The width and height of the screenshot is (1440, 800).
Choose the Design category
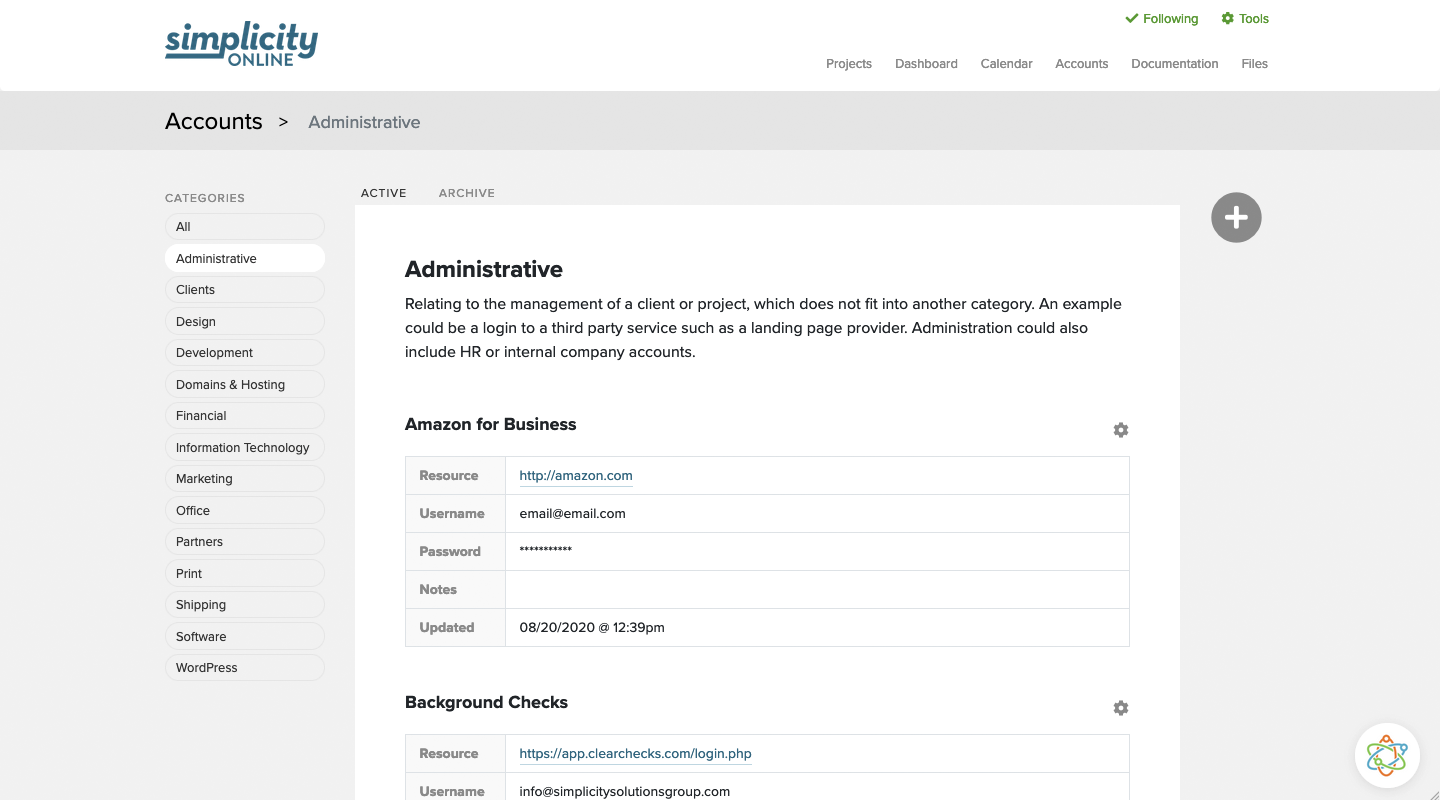pyautogui.click(x=245, y=321)
